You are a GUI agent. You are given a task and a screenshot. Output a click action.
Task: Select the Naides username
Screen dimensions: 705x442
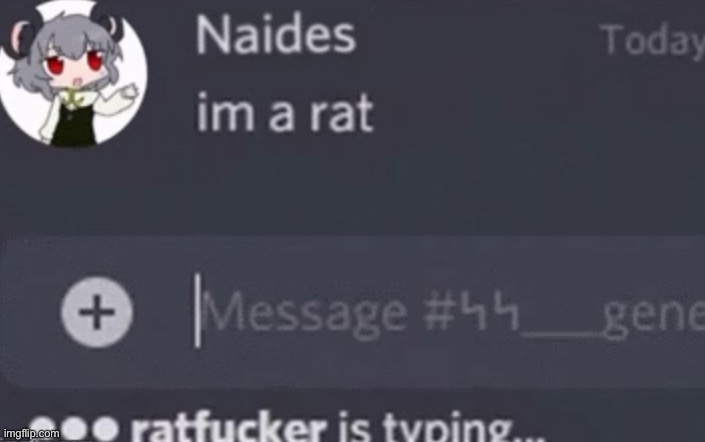(x=276, y=35)
